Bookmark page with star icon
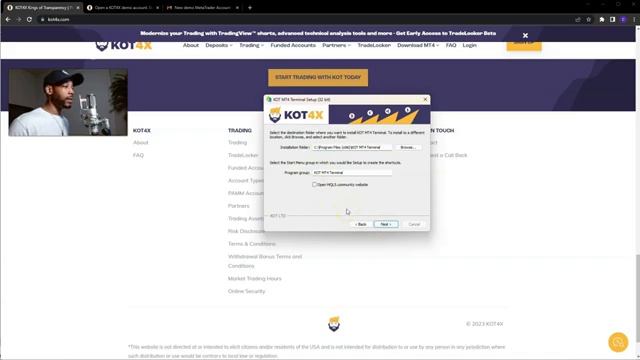 pyautogui.click(x=589, y=19)
